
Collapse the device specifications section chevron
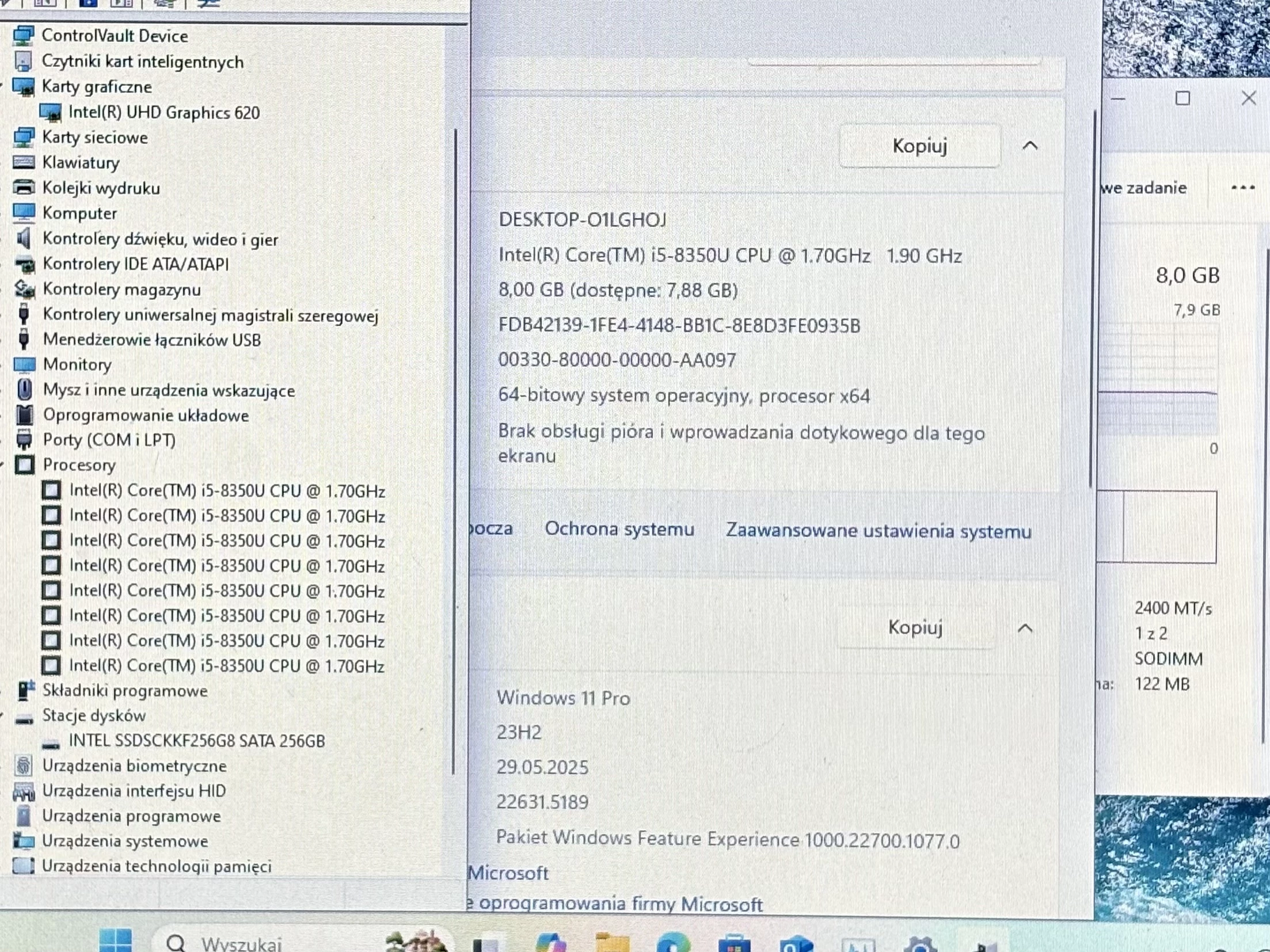[1030, 146]
